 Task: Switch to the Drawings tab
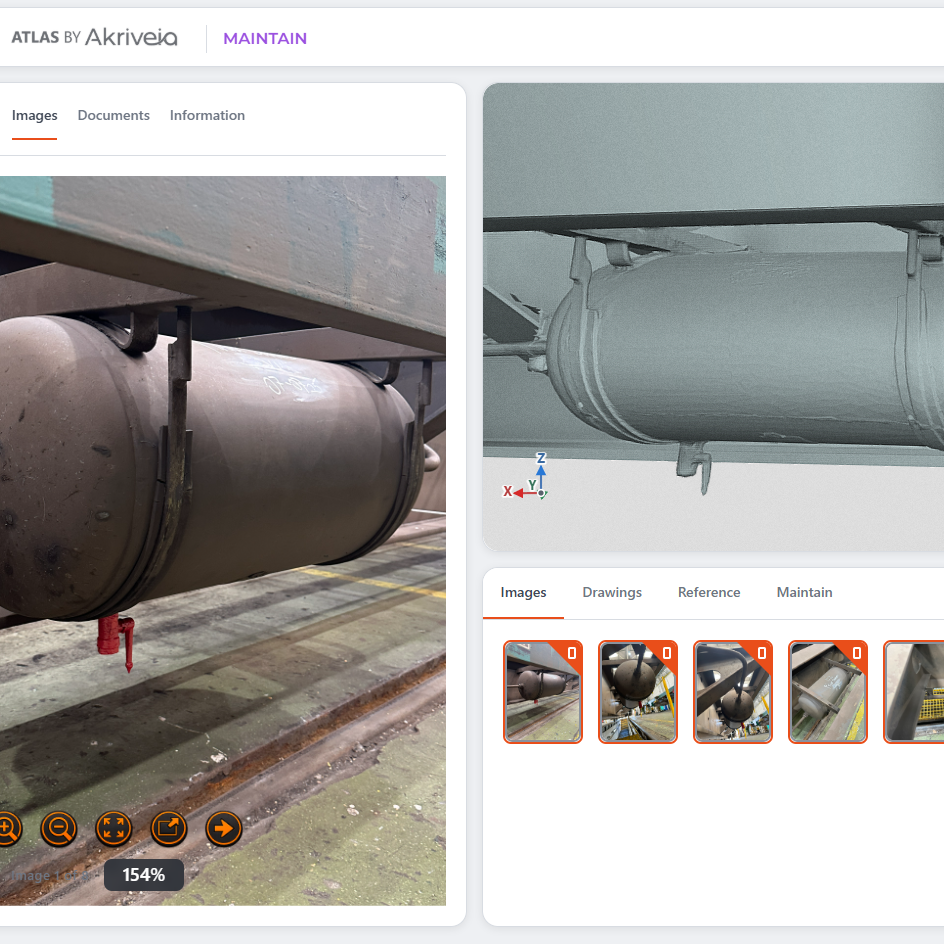pos(612,592)
